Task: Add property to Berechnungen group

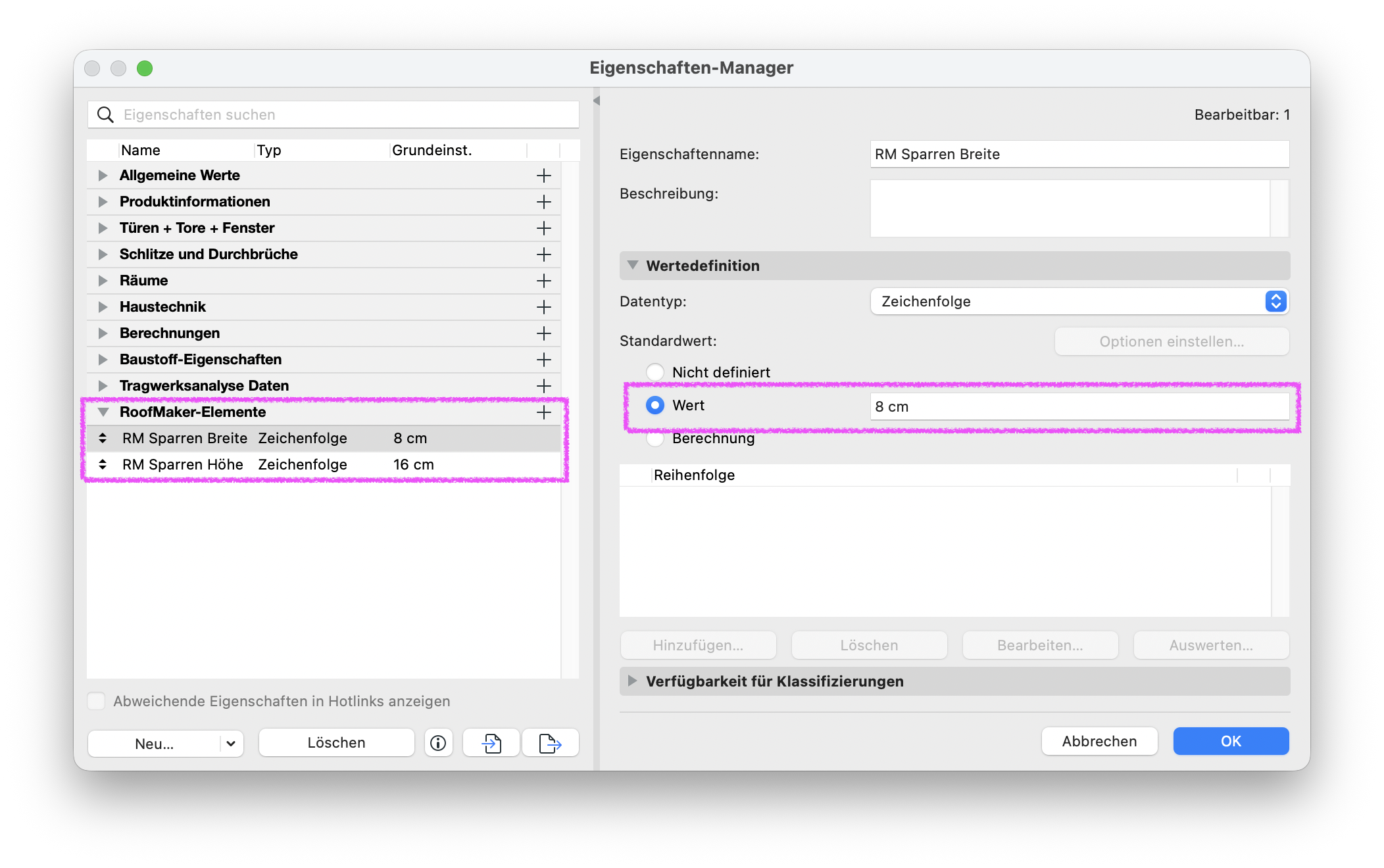Action: coord(543,333)
